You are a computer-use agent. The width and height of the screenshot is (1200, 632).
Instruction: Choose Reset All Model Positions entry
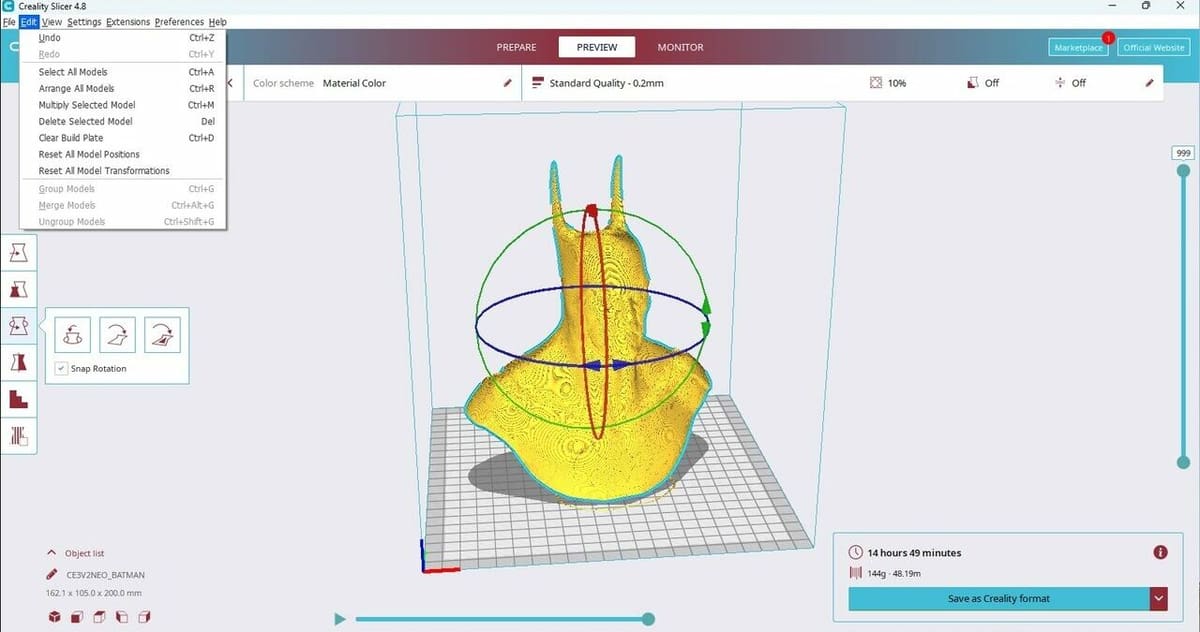point(125,154)
